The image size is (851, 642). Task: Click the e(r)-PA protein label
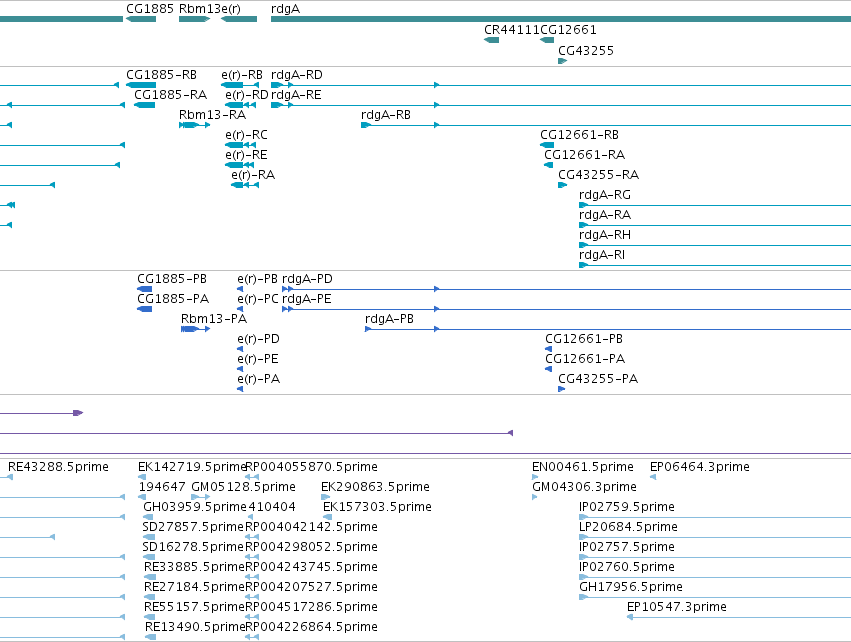point(259,379)
